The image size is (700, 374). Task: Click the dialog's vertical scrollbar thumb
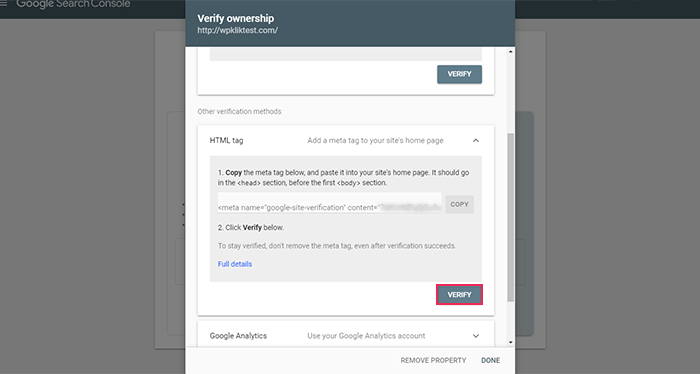[x=511, y=217]
